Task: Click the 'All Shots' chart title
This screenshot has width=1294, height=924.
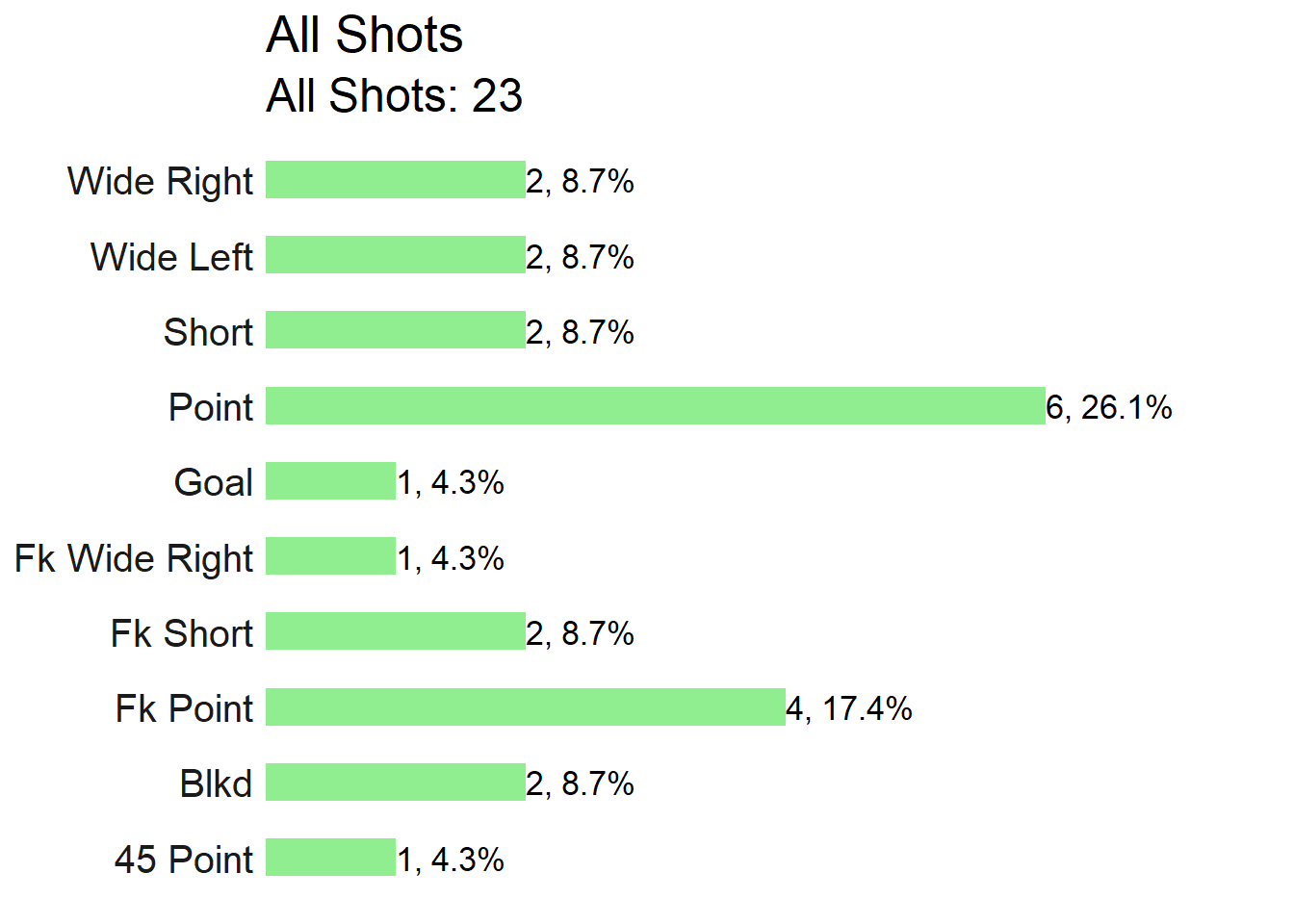Action: tap(364, 36)
